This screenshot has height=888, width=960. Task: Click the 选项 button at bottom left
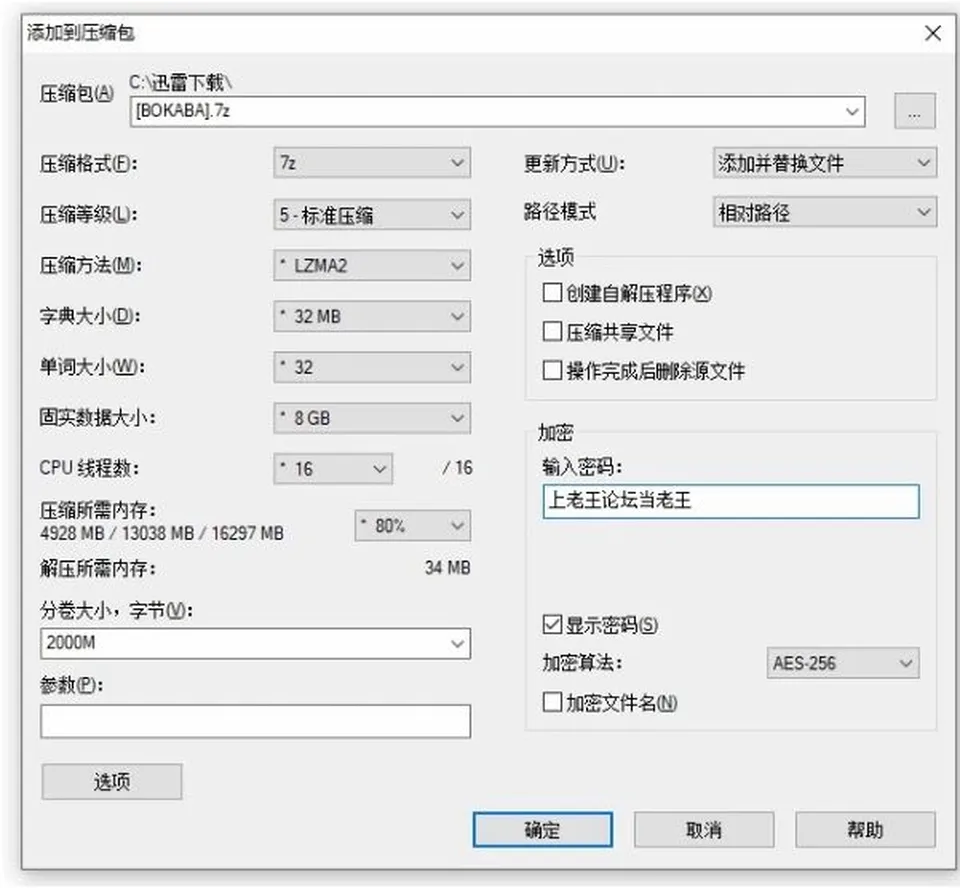[112, 781]
